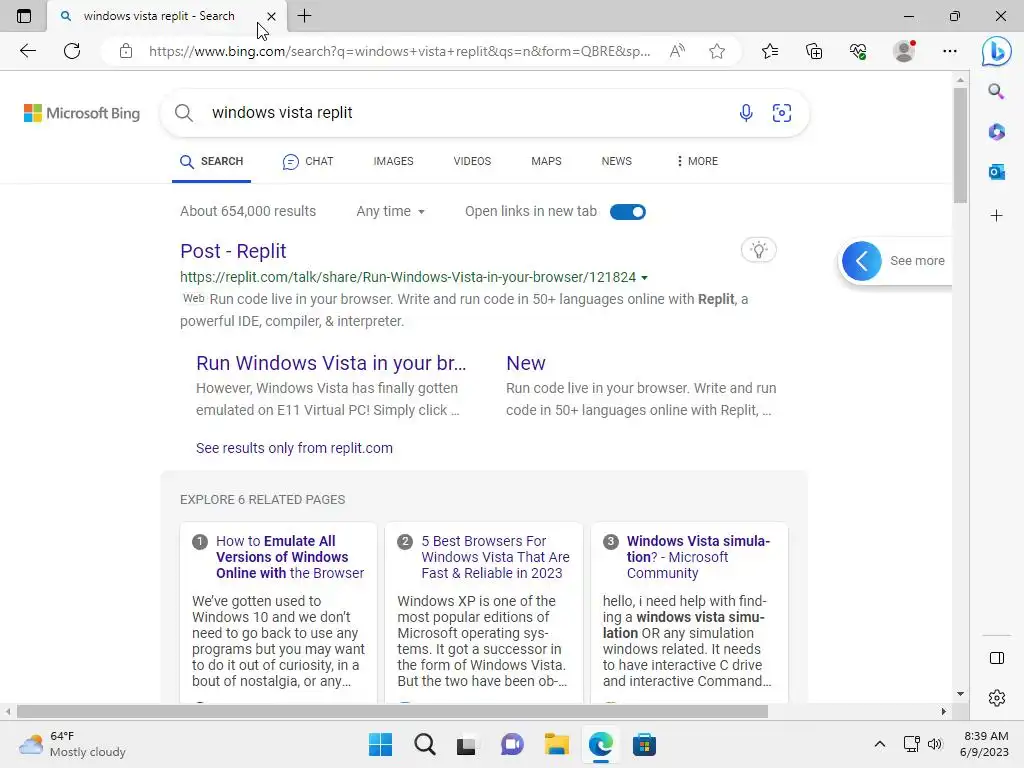Image resolution: width=1024 pixels, height=768 pixels.
Task: Refresh the page with reload icon
Action: click(x=72, y=51)
